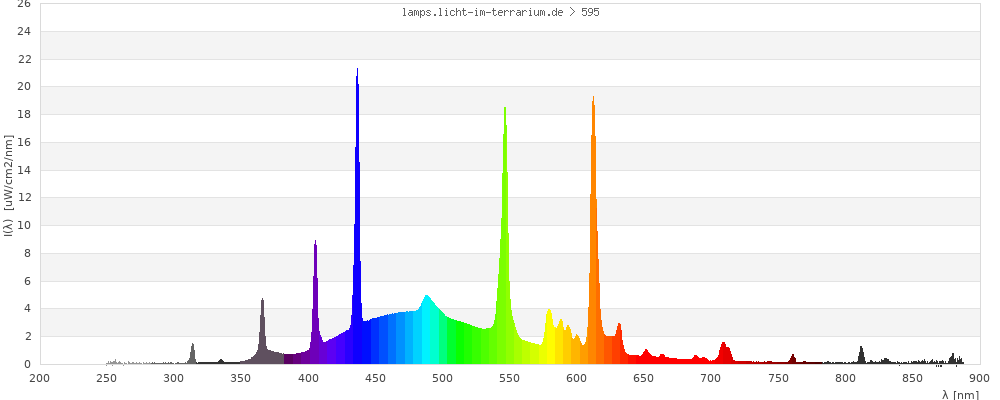Image resolution: width=1000 pixels, height=400 pixels.
Task: Click the small peak near 313 nm
Action: point(193,353)
